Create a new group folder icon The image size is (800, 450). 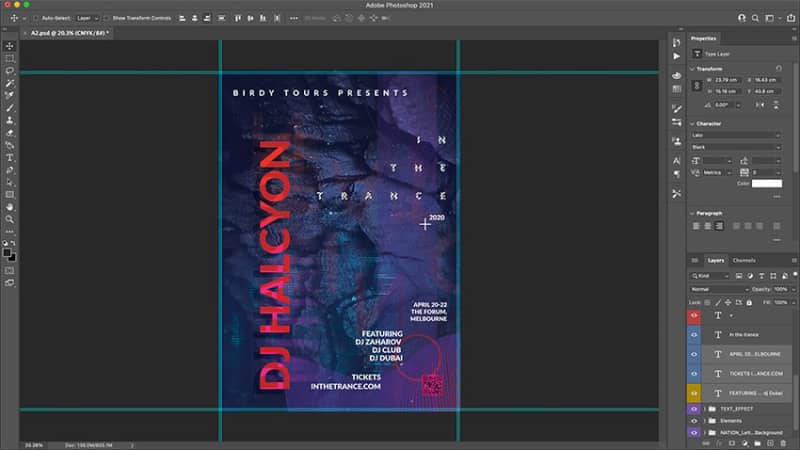click(758, 444)
